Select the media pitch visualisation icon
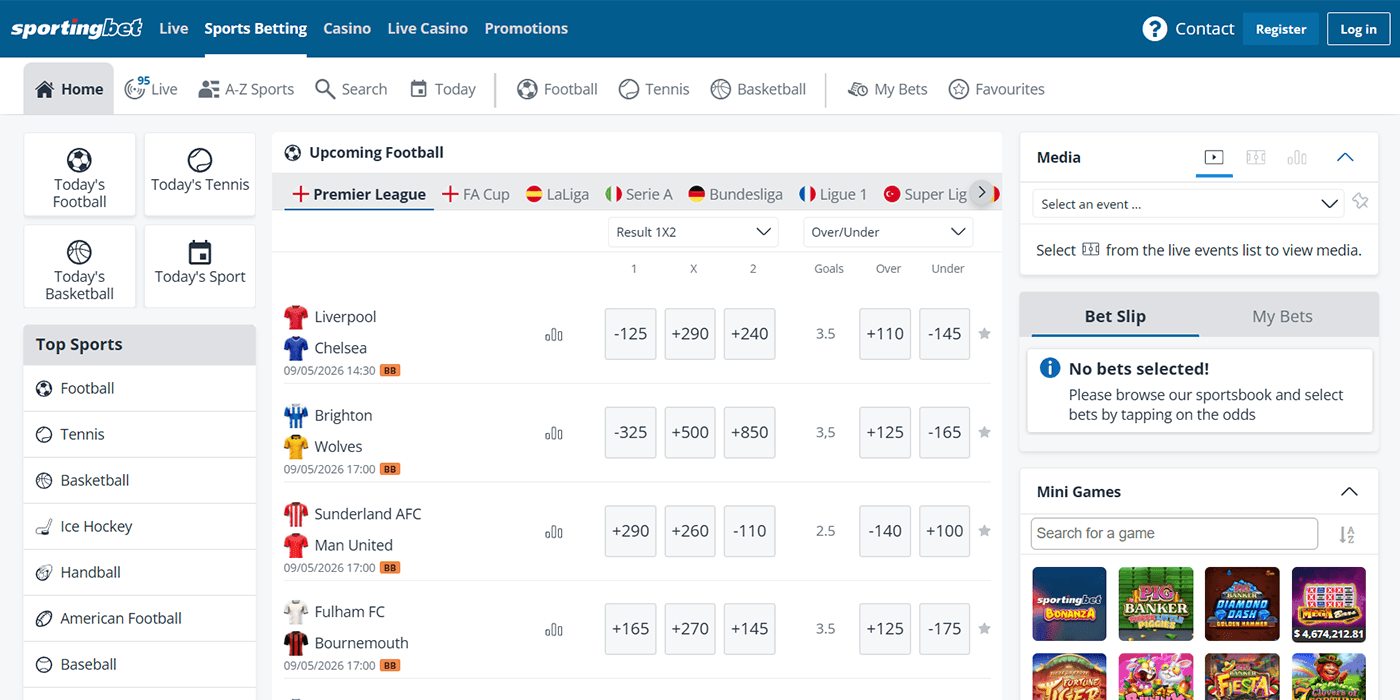The height and width of the screenshot is (700, 1400). (1256, 157)
